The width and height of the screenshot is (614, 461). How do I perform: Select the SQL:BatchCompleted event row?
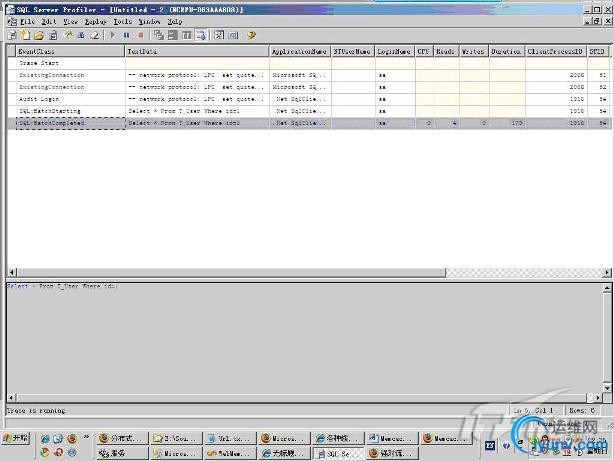click(x=308, y=123)
